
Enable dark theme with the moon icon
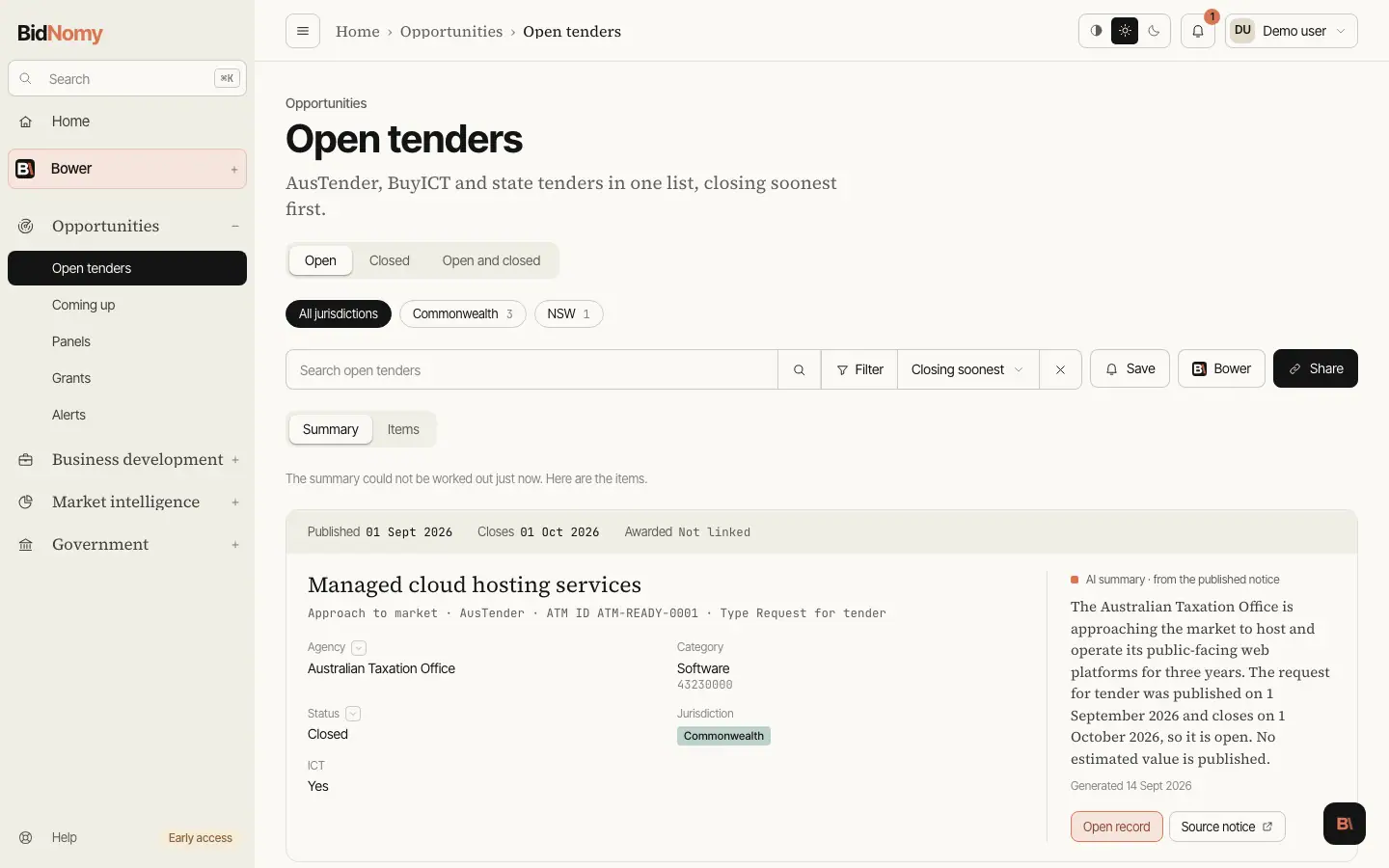[1154, 31]
